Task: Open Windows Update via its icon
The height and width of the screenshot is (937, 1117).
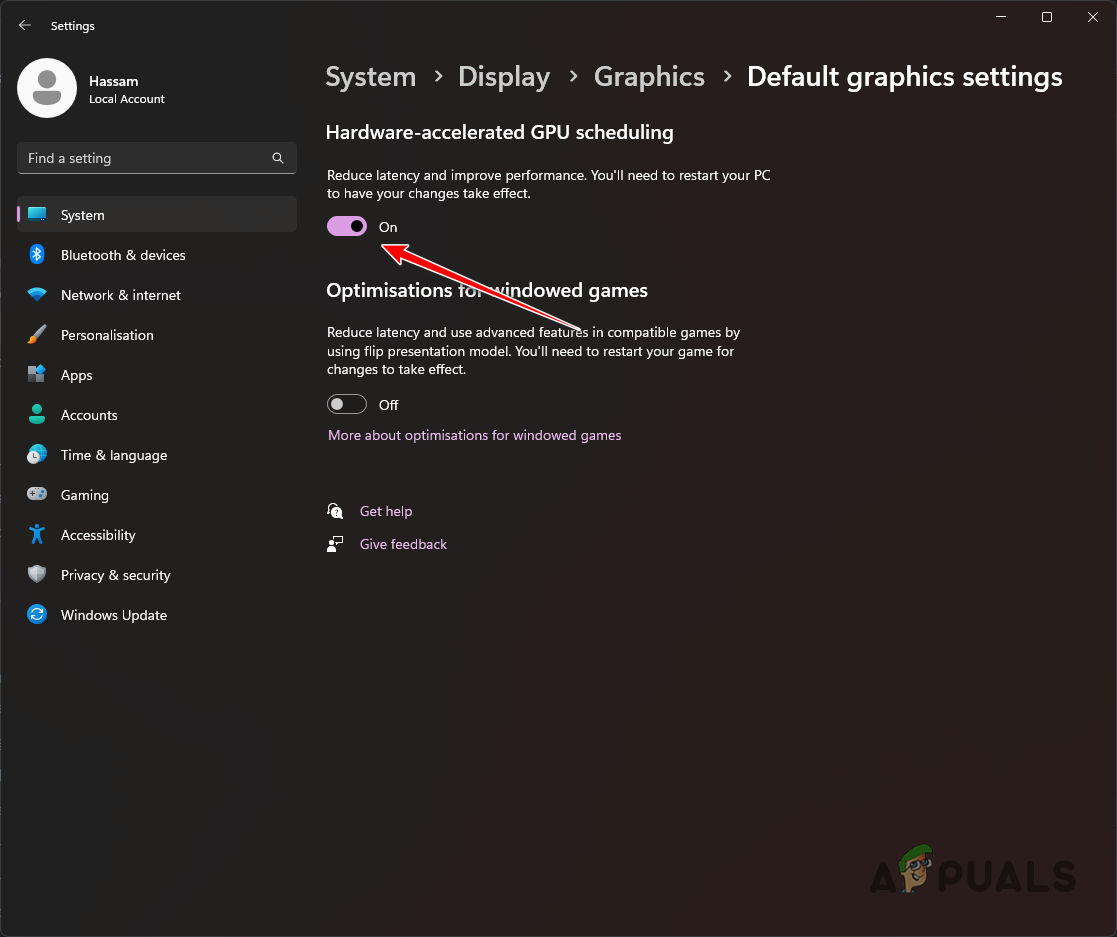Action: point(37,615)
